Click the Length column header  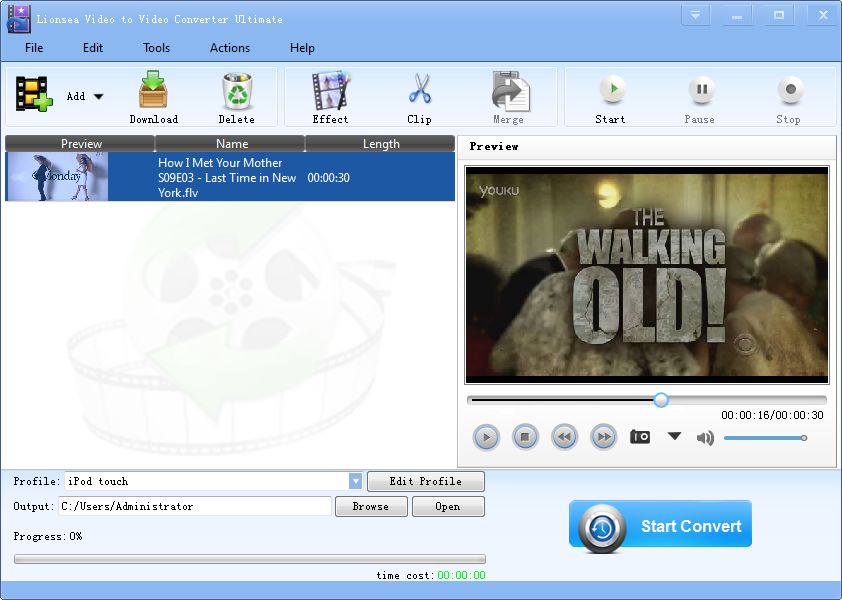point(380,143)
